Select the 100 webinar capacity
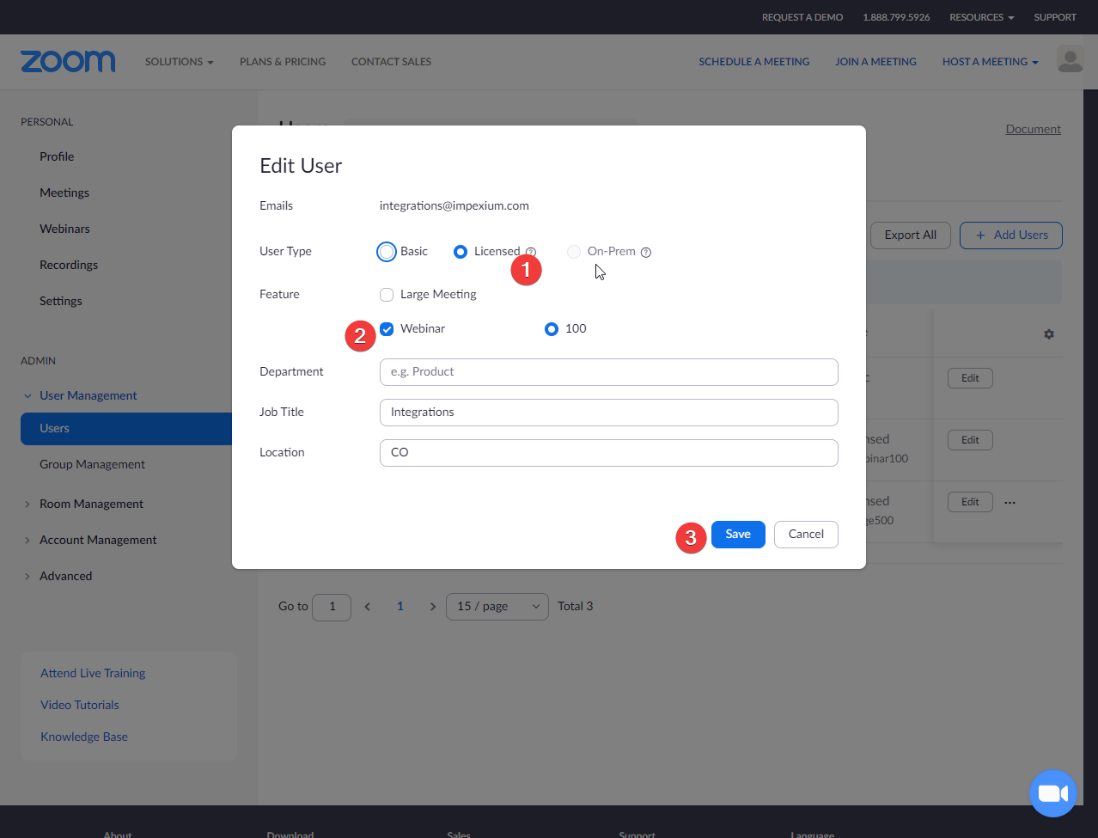Viewport: 1098px width, 838px height. [x=552, y=329]
